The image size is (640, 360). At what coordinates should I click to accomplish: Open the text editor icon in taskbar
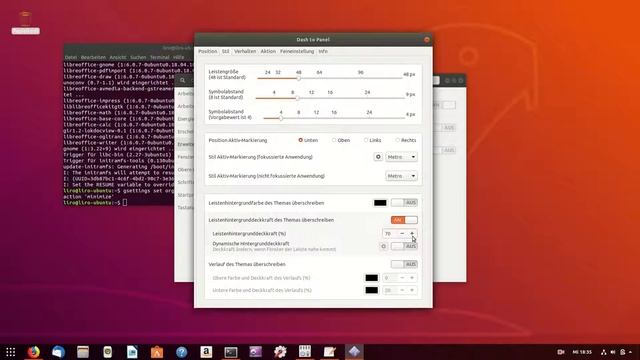329,351
